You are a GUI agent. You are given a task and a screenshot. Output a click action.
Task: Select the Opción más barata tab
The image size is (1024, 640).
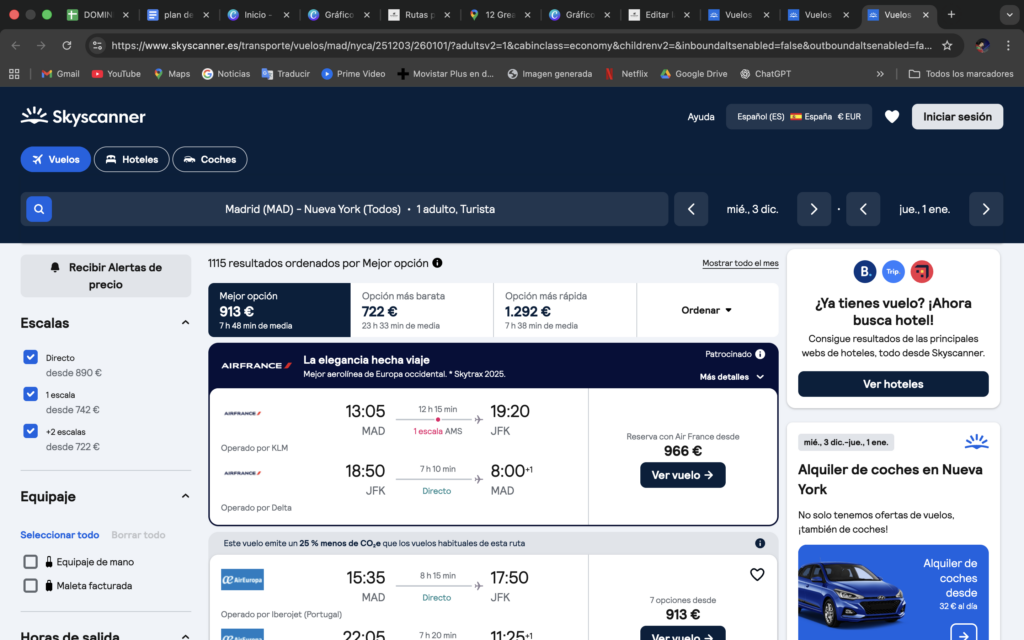coord(421,310)
